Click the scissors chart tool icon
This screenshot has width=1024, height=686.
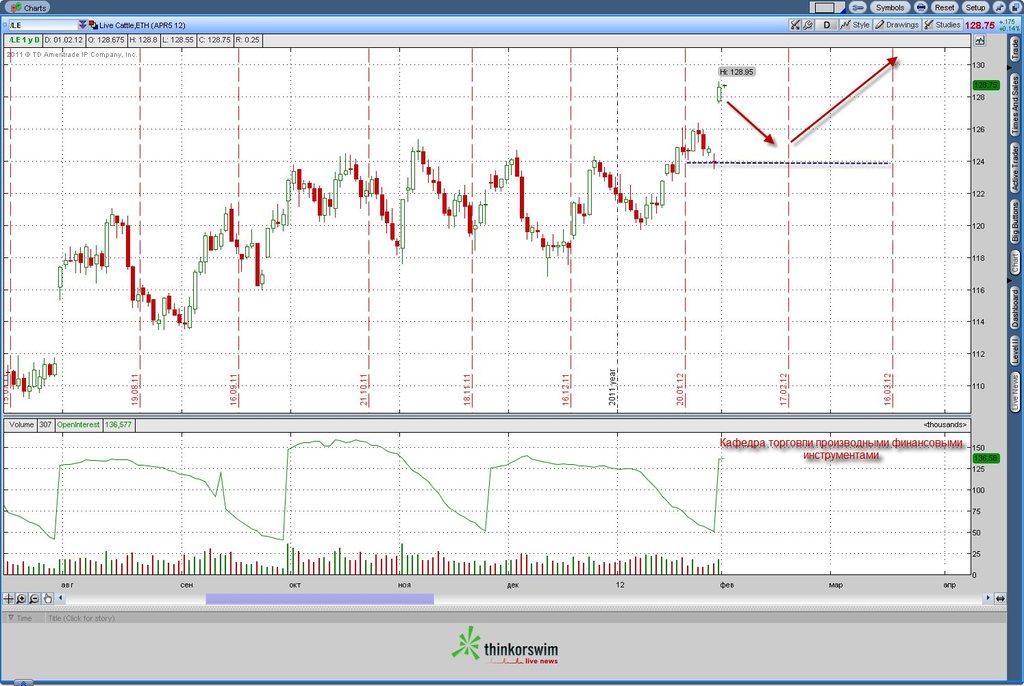point(795,25)
